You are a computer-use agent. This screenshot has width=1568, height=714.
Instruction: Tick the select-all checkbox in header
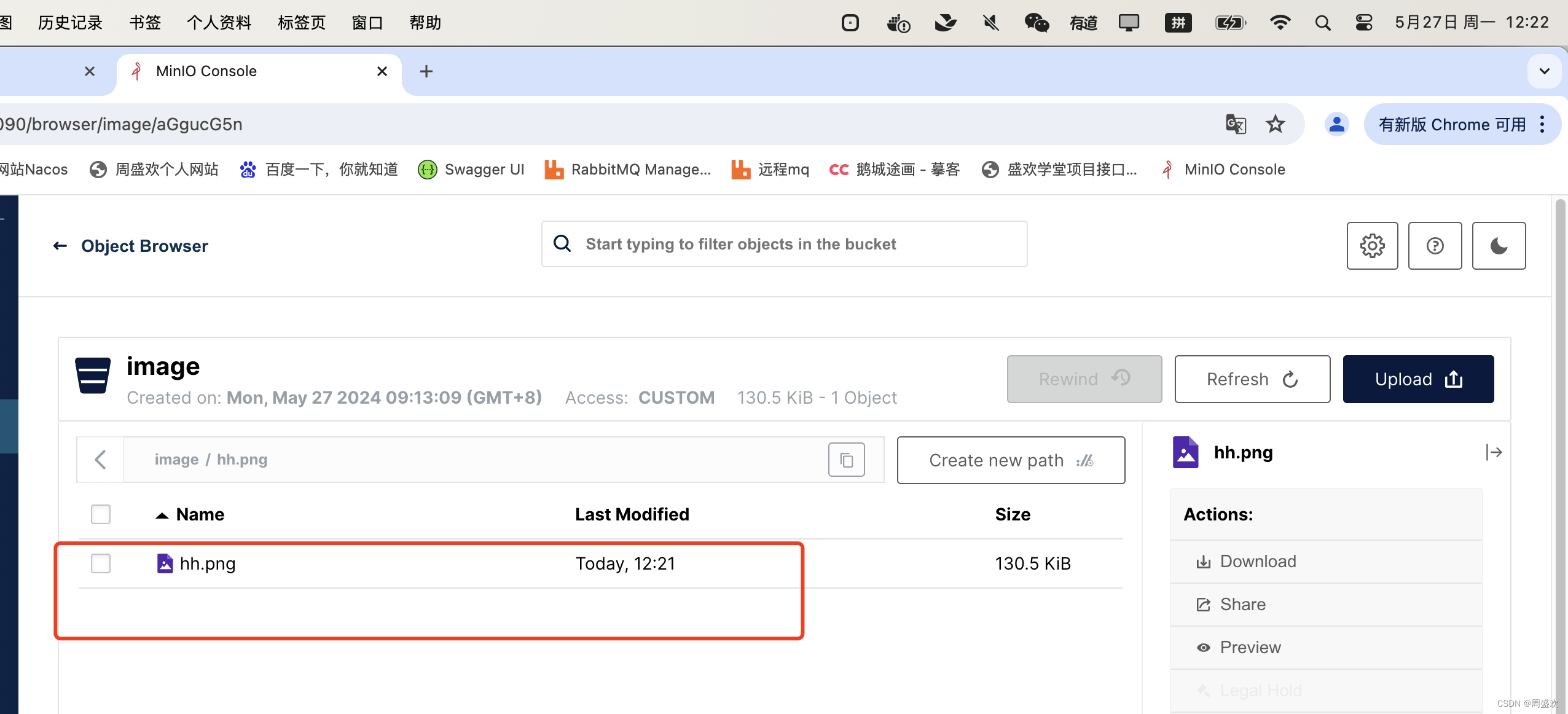coord(101,514)
